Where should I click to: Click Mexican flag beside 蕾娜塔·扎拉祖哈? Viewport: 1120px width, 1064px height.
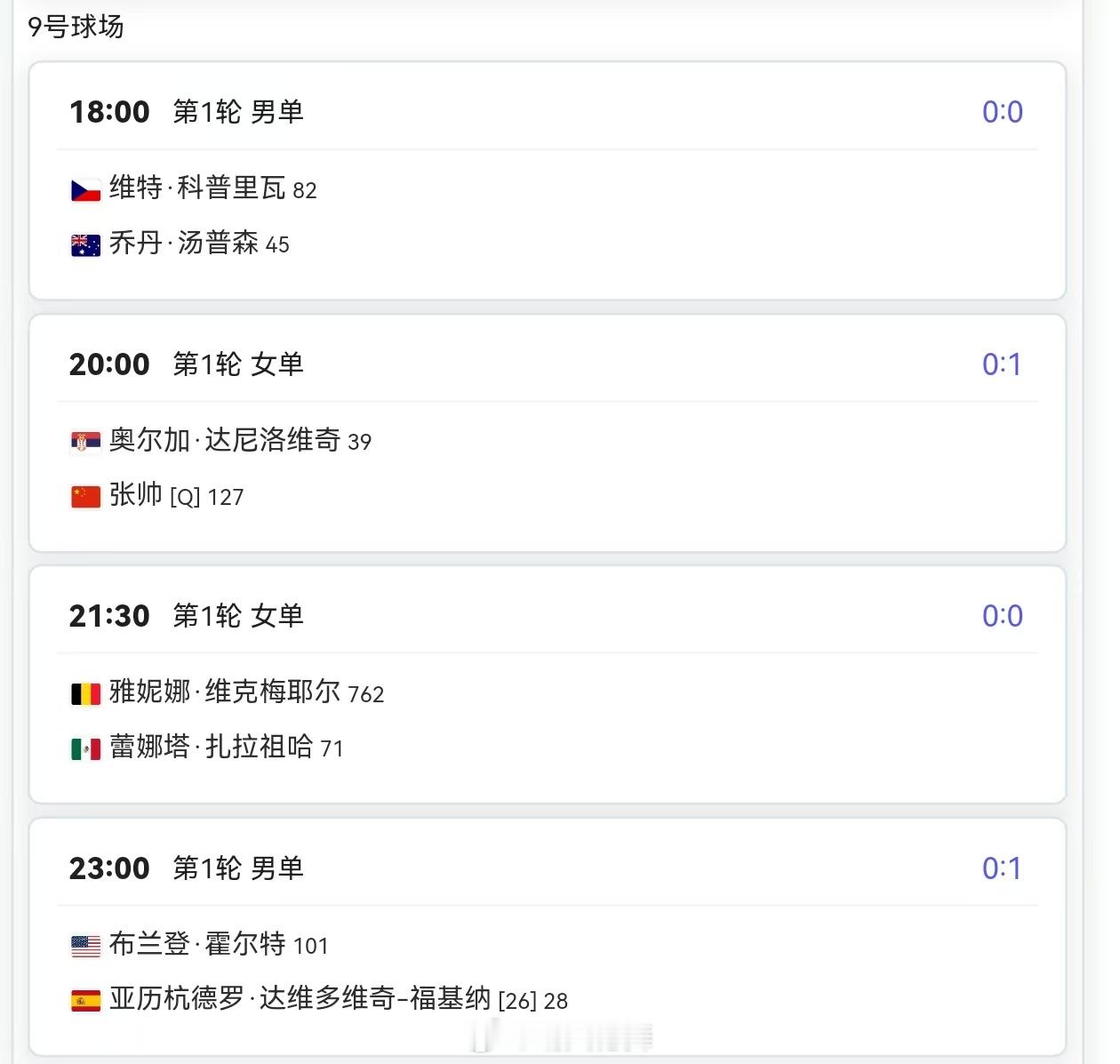click(86, 749)
